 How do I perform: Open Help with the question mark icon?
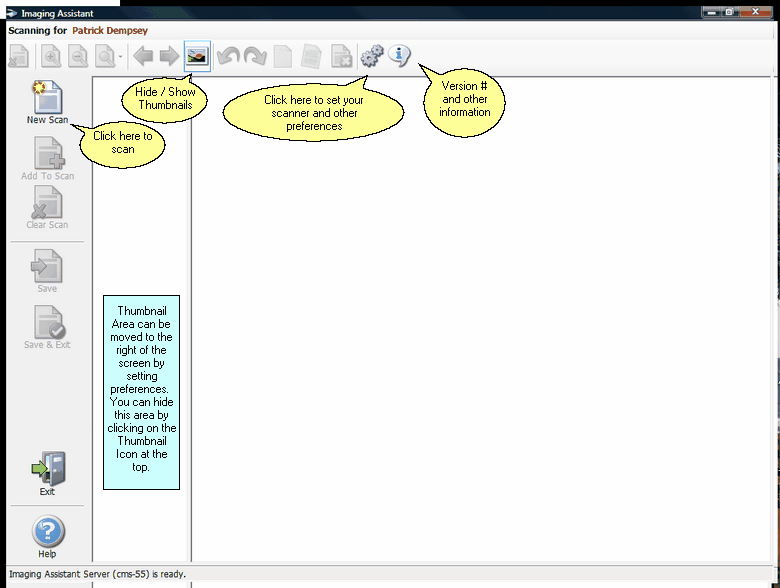click(47, 531)
